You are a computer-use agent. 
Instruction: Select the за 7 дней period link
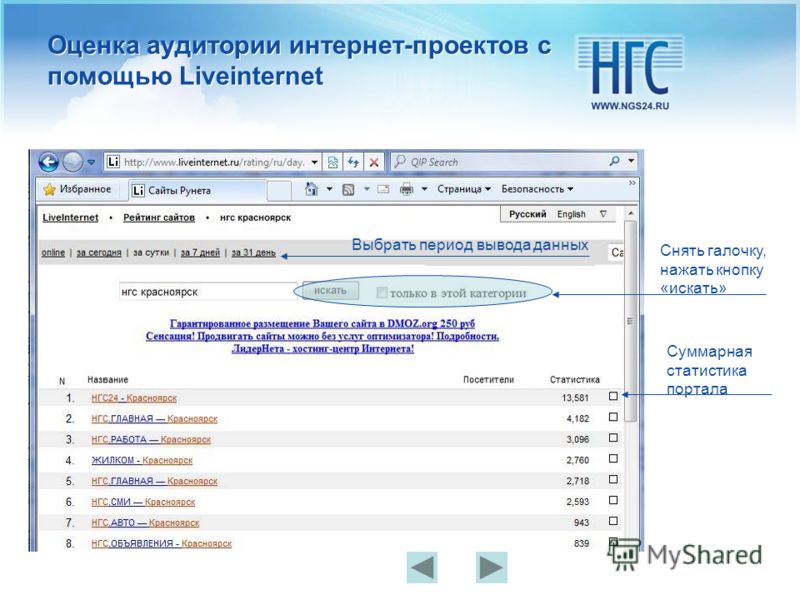pyautogui.click(x=200, y=253)
